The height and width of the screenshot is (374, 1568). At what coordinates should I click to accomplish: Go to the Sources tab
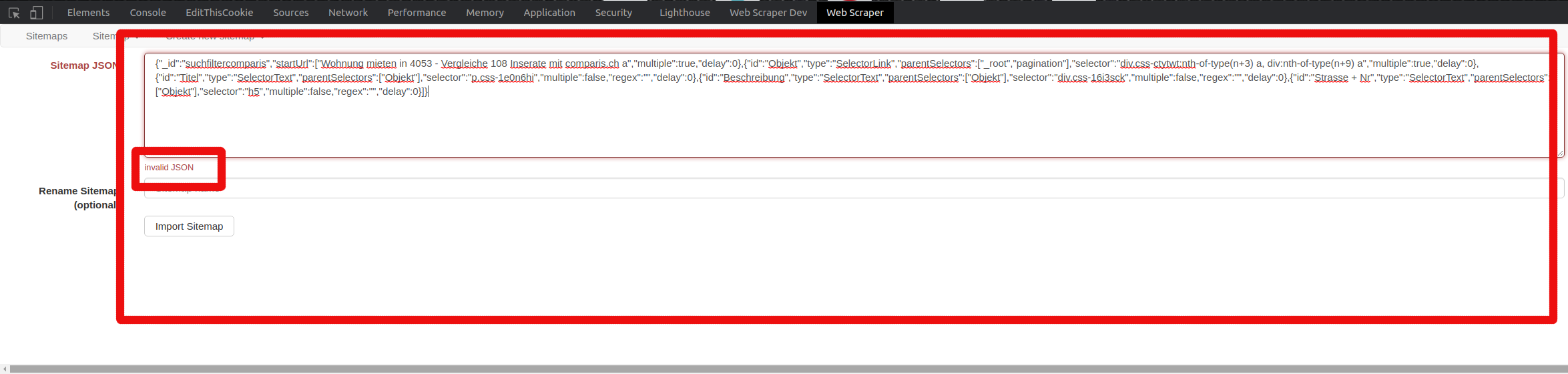click(x=290, y=13)
